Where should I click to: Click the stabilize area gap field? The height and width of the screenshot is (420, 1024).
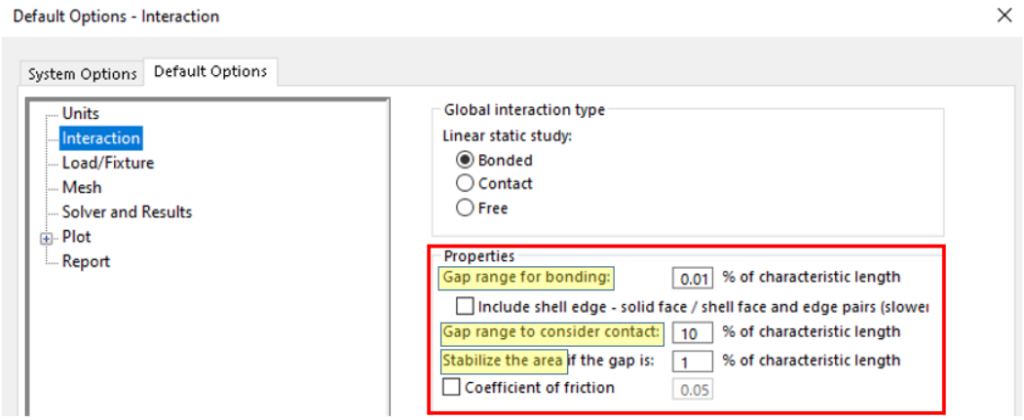692,361
